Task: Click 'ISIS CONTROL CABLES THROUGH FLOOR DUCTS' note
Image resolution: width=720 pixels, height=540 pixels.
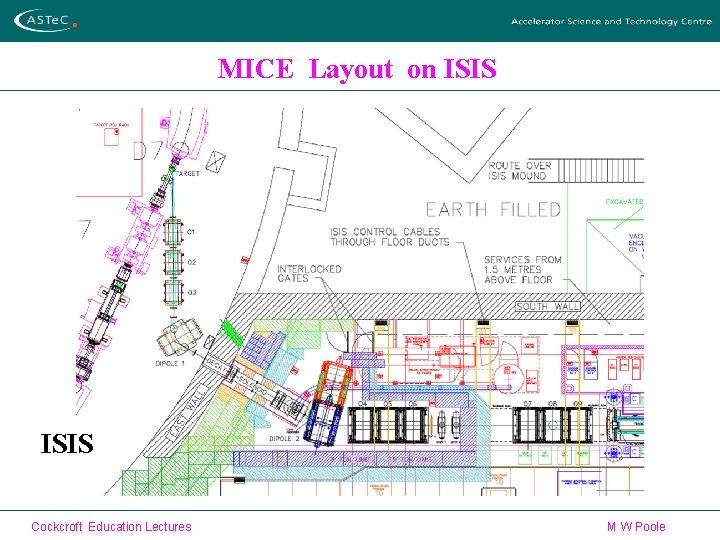Action: click(x=389, y=237)
